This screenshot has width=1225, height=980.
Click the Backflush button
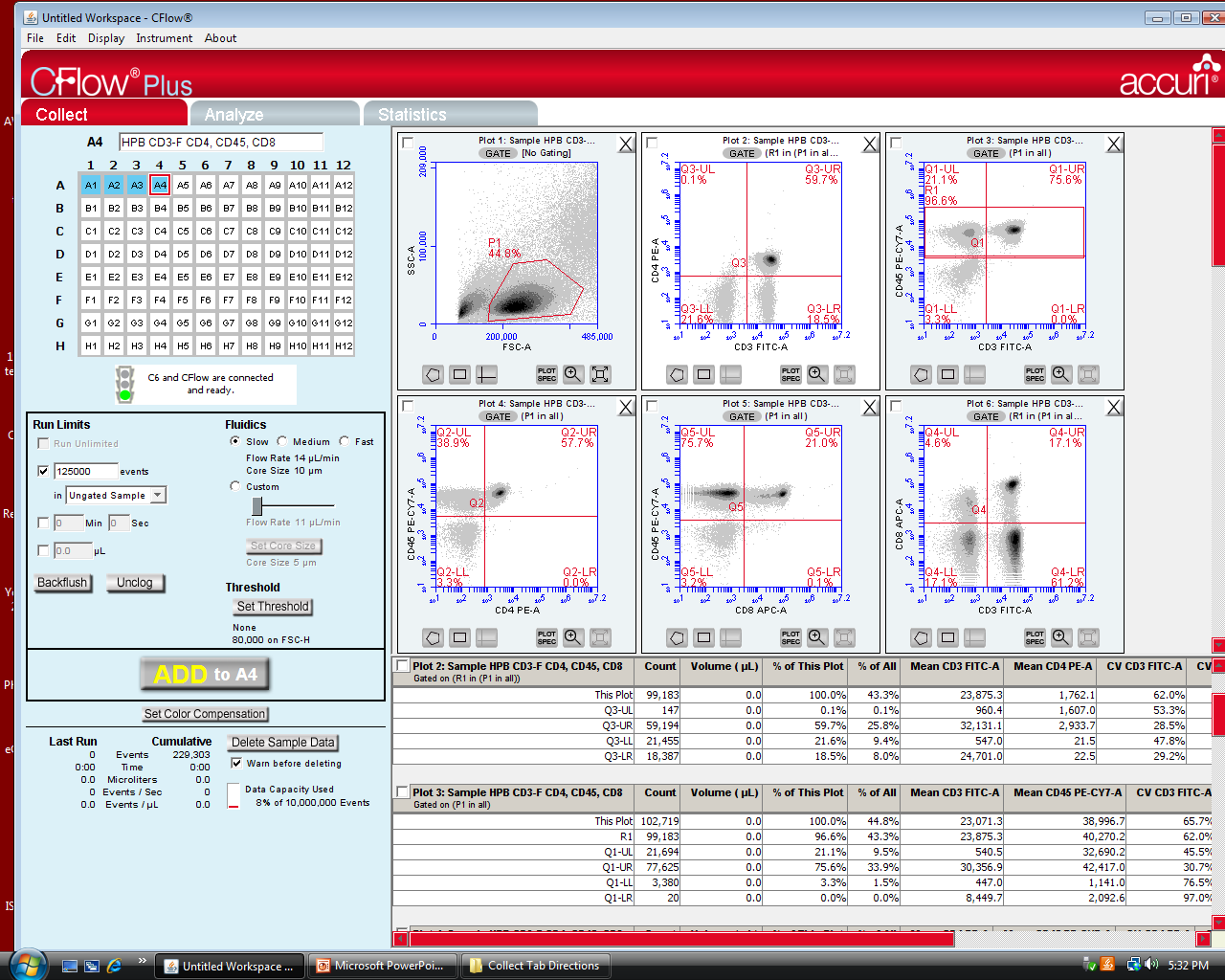[62, 583]
